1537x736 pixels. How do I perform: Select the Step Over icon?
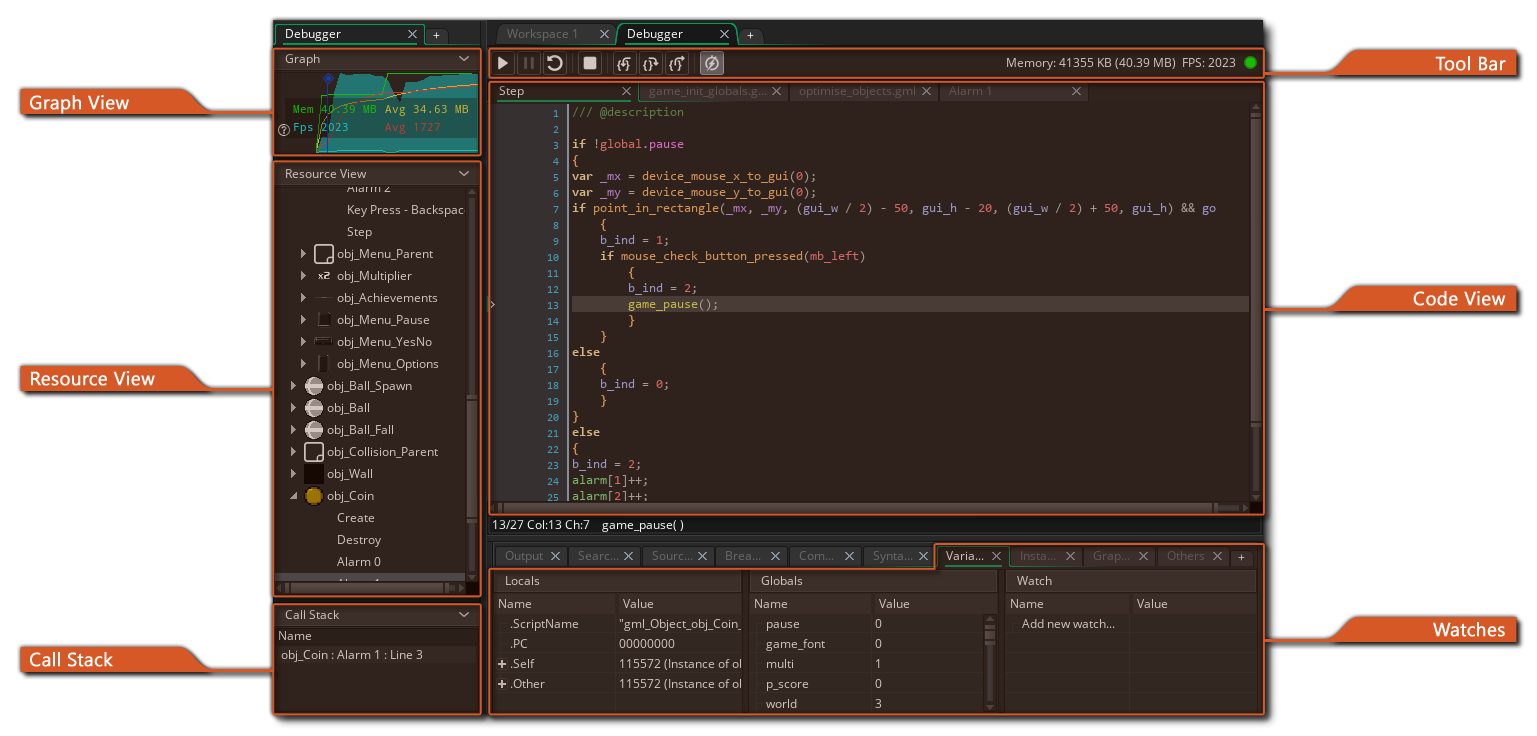650,62
